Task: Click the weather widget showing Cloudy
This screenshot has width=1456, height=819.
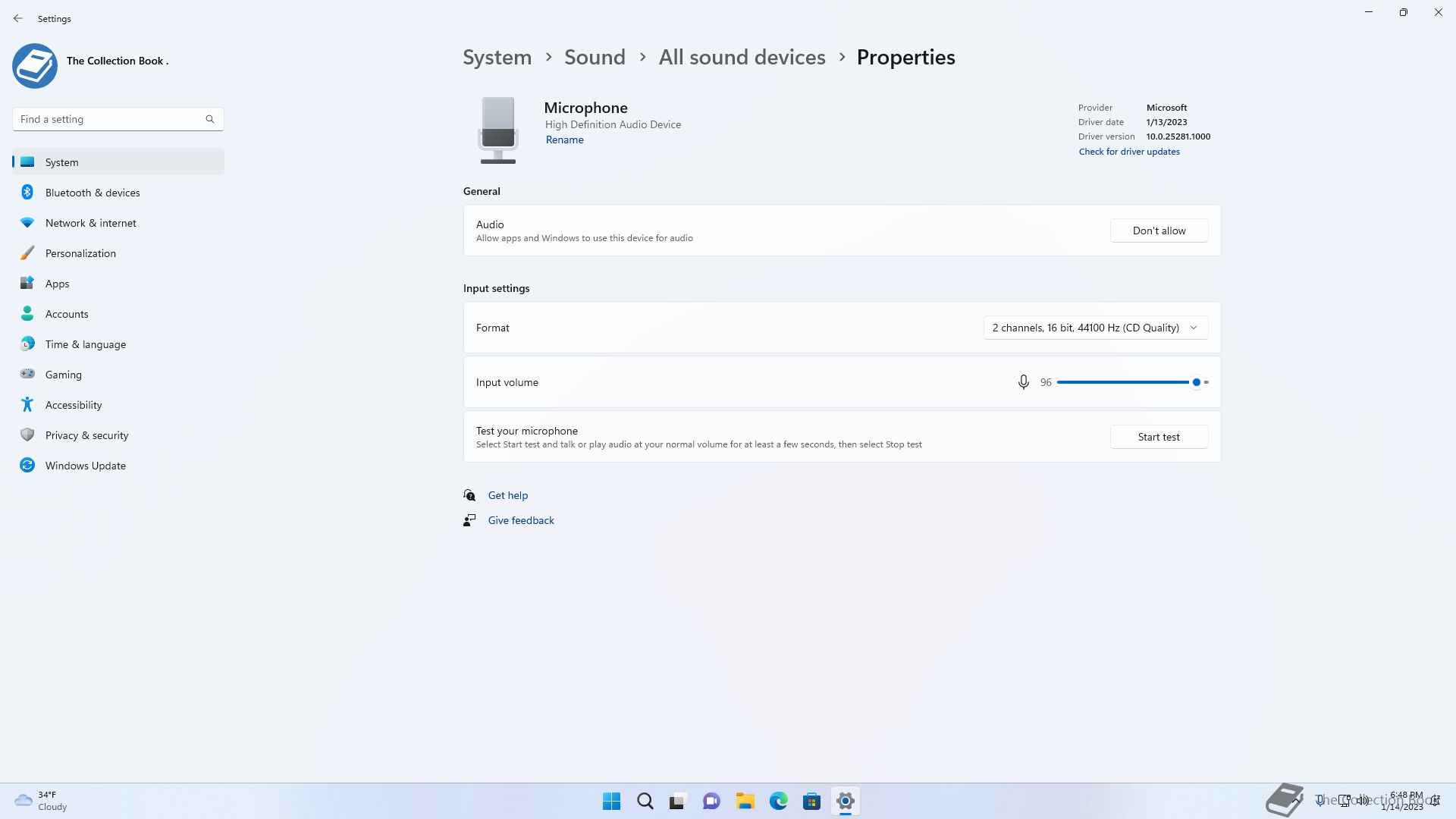Action: click(42, 801)
